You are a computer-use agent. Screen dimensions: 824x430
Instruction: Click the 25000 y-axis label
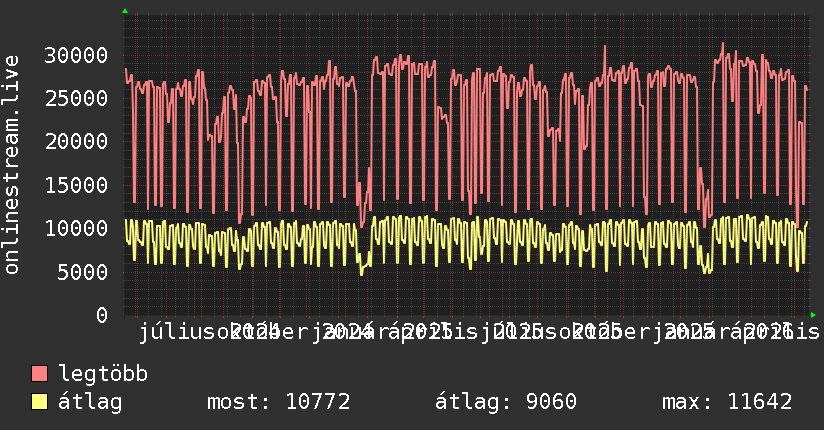[76, 98]
